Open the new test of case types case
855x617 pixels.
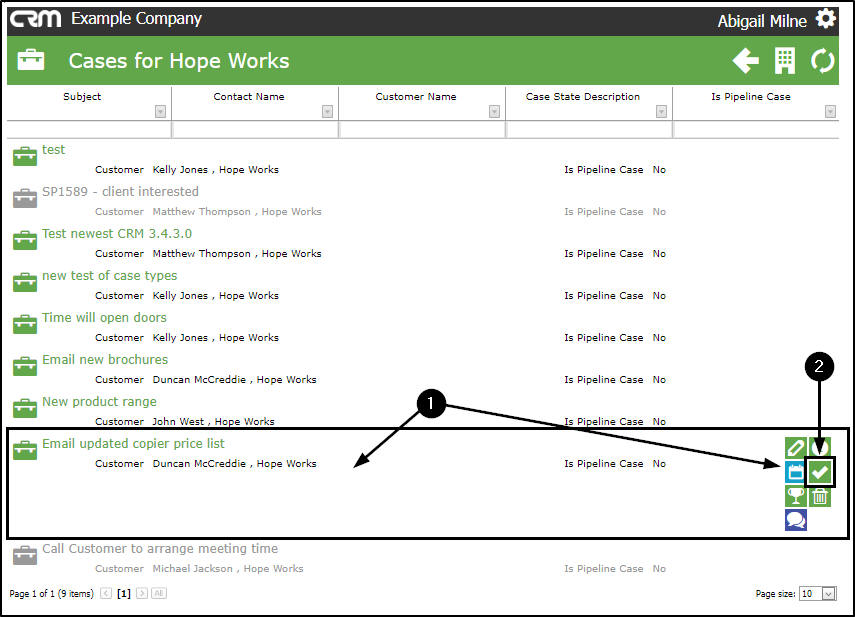[110, 276]
